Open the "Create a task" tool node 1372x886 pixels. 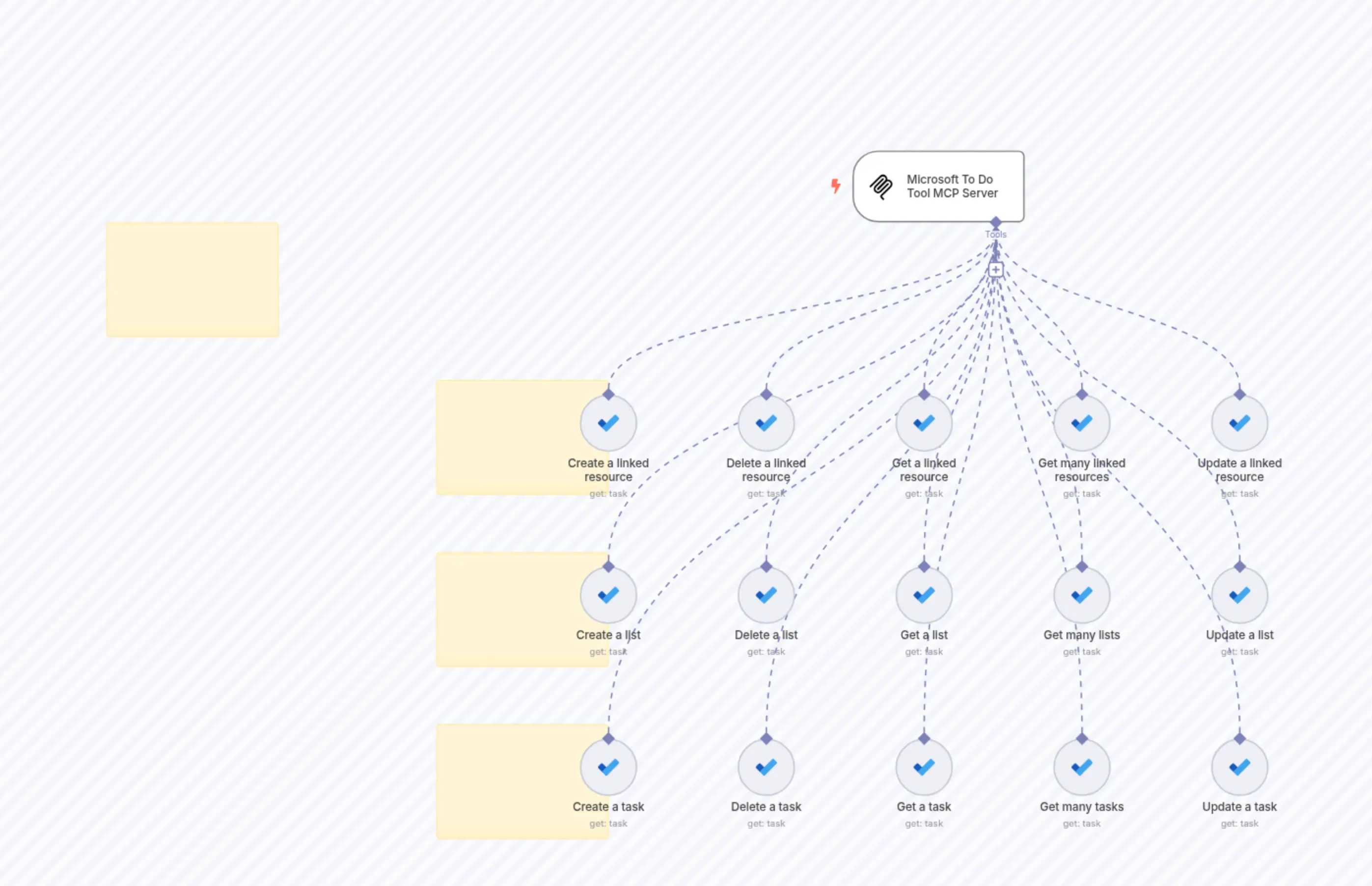608,766
